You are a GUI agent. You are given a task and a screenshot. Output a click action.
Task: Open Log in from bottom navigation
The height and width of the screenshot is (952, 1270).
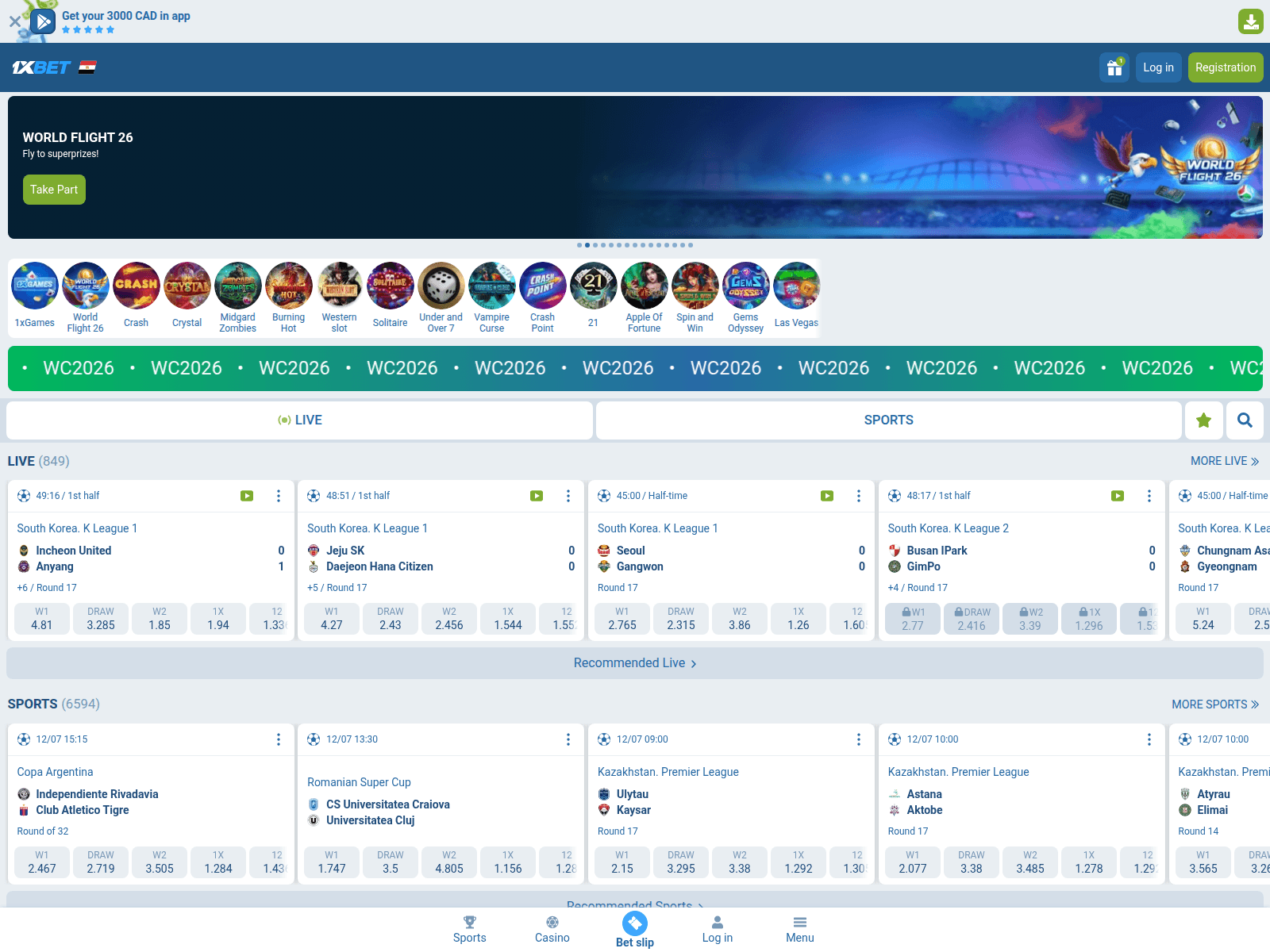[x=718, y=929]
